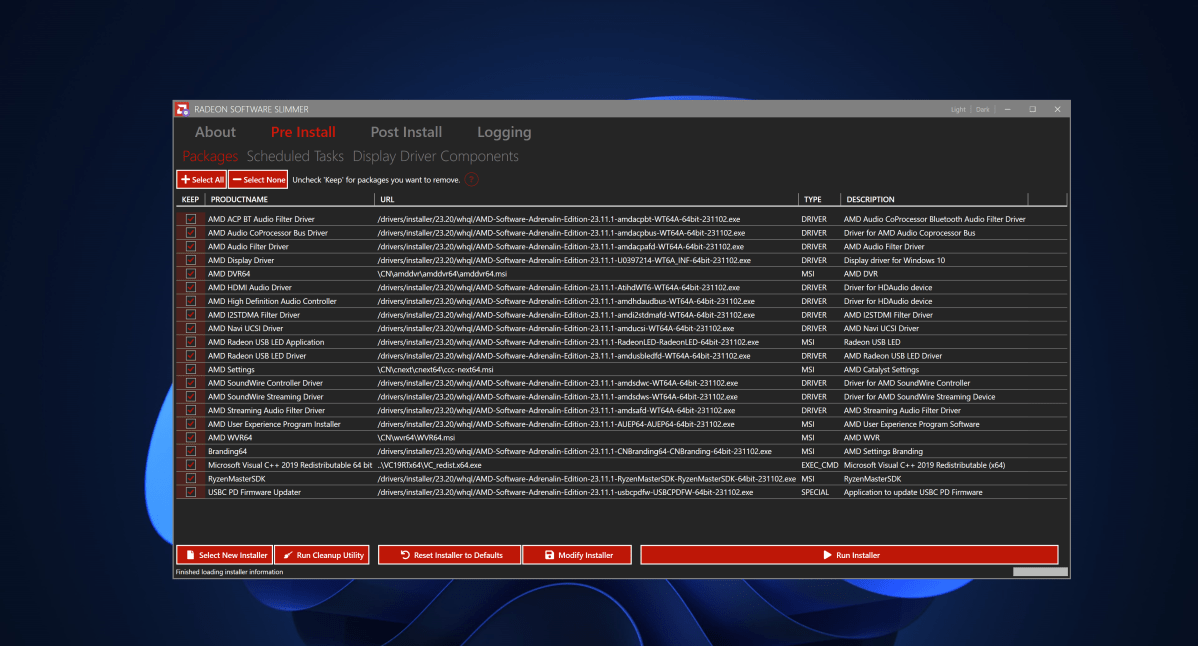This screenshot has width=1198, height=646.
Task: Click the Select None button
Action: point(258,179)
